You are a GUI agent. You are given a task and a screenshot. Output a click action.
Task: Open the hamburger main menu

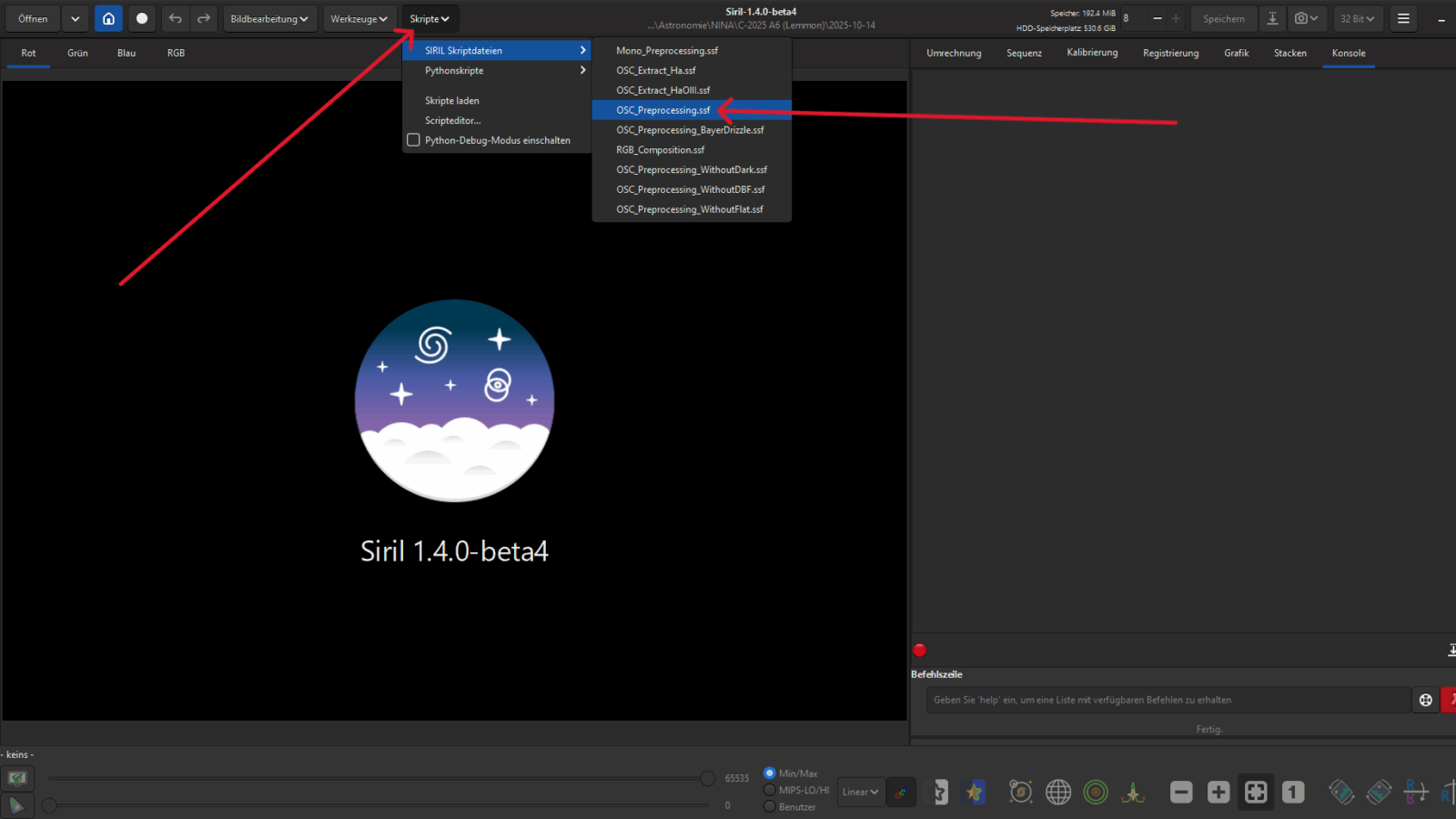1403,18
